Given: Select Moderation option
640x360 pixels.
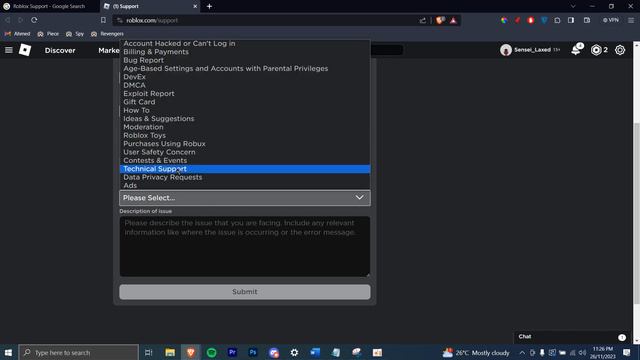Looking at the screenshot, I should (245, 127).
